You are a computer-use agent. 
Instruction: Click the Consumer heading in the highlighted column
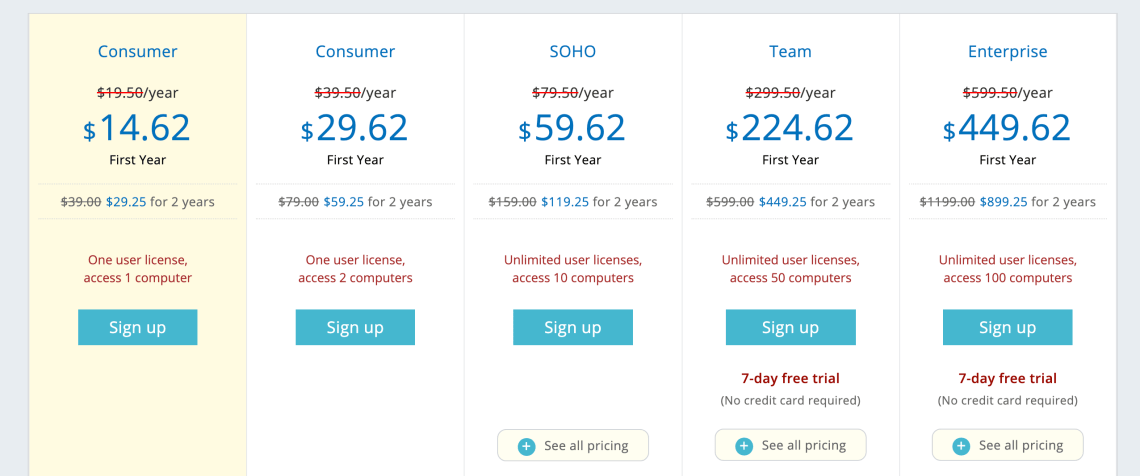[138, 52]
